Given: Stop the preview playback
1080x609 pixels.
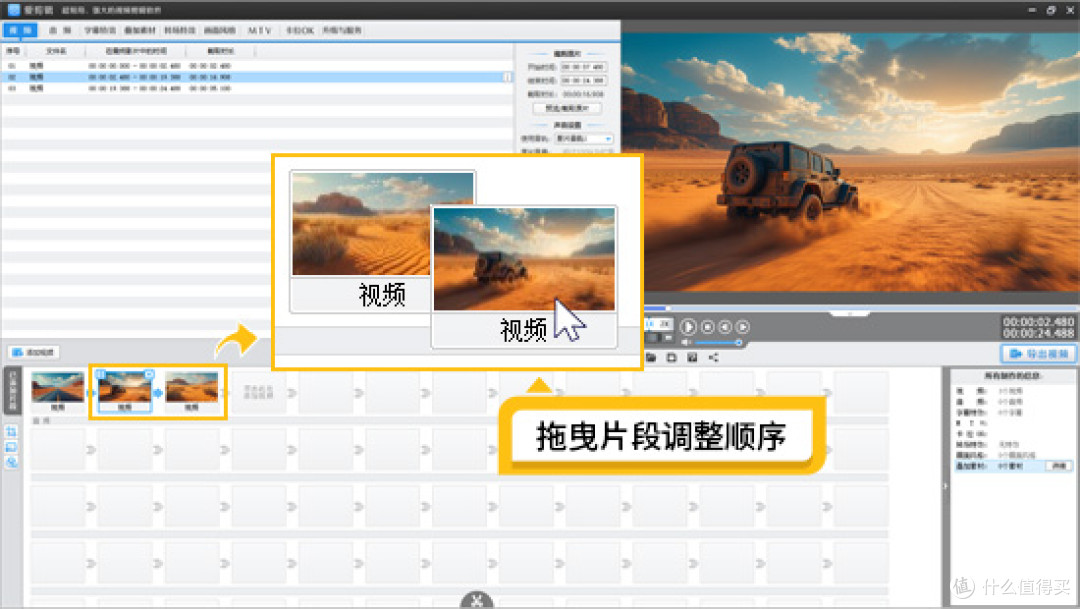Looking at the screenshot, I should 707,327.
